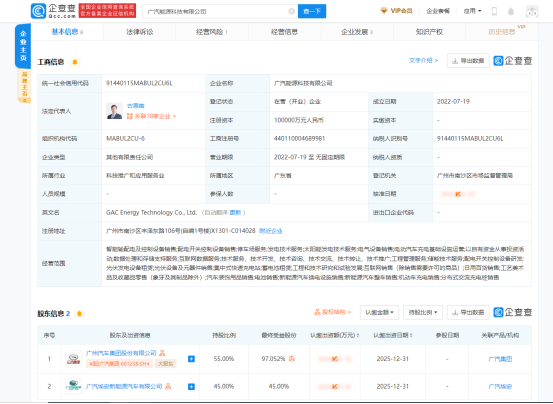
Task: Sort by 认缴出资额(万元) column
Action: tap(335, 335)
